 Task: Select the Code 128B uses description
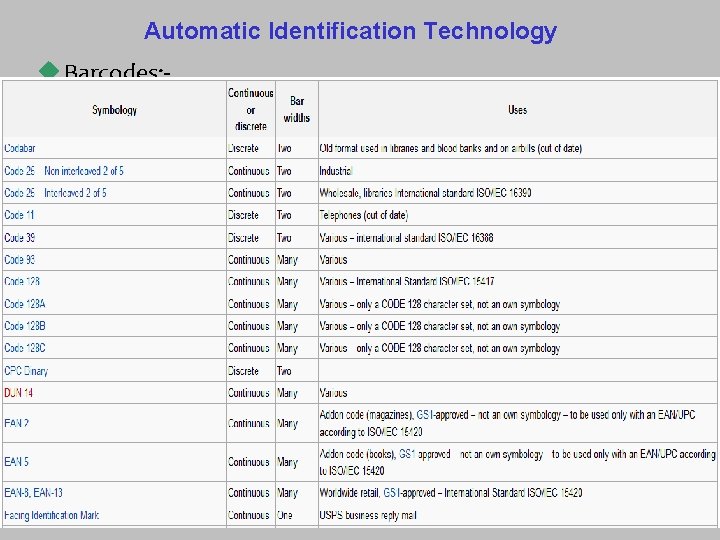coord(440,326)
